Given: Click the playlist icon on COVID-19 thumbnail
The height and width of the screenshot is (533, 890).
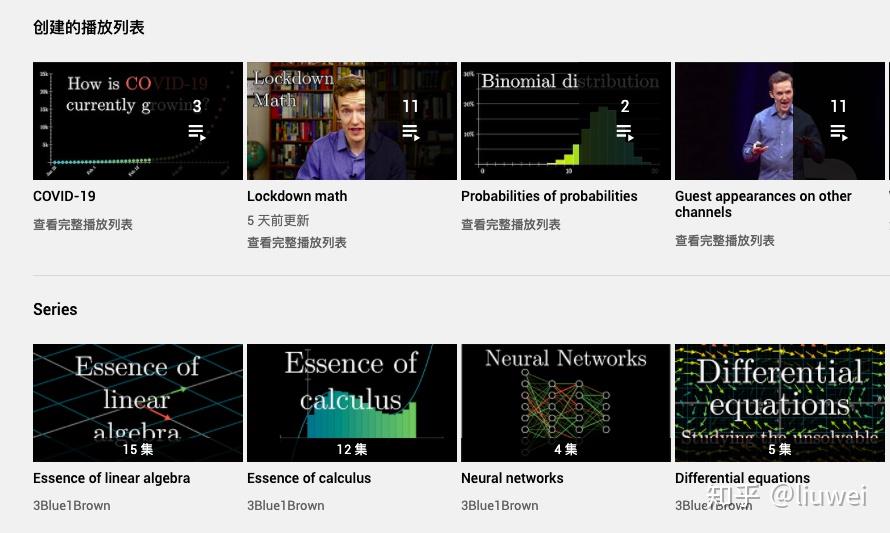Looking at the screenshot, I should coord(196,133).
